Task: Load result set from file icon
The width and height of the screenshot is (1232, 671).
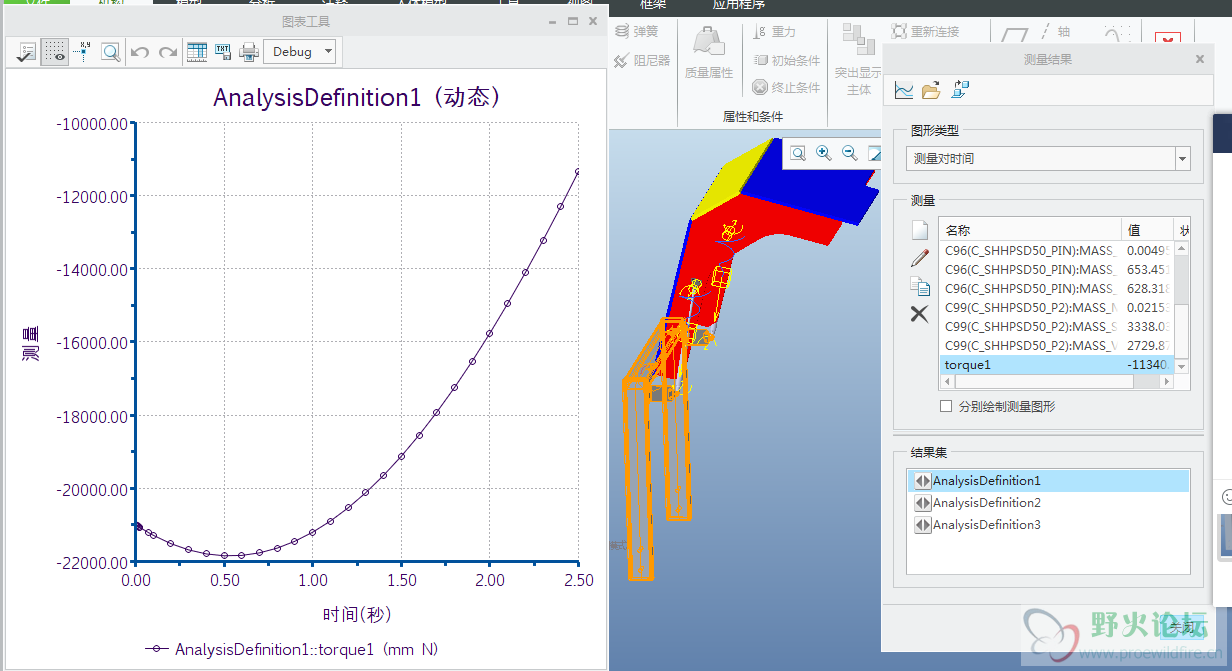Action: [x=931, y=91]
